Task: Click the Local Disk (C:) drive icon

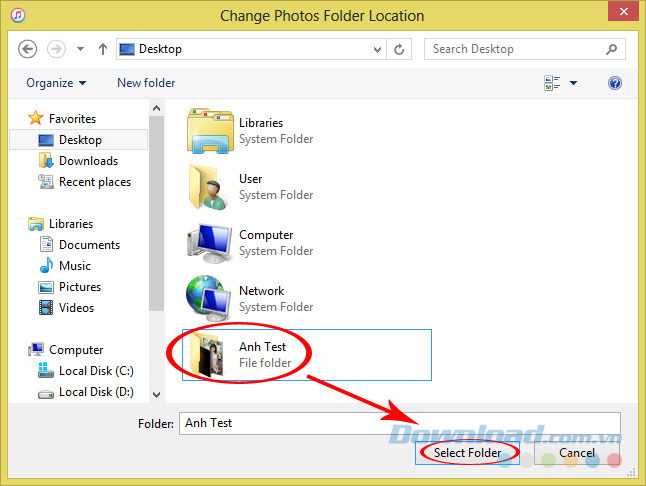Action: pyautogui.click(x=46, y=370)
